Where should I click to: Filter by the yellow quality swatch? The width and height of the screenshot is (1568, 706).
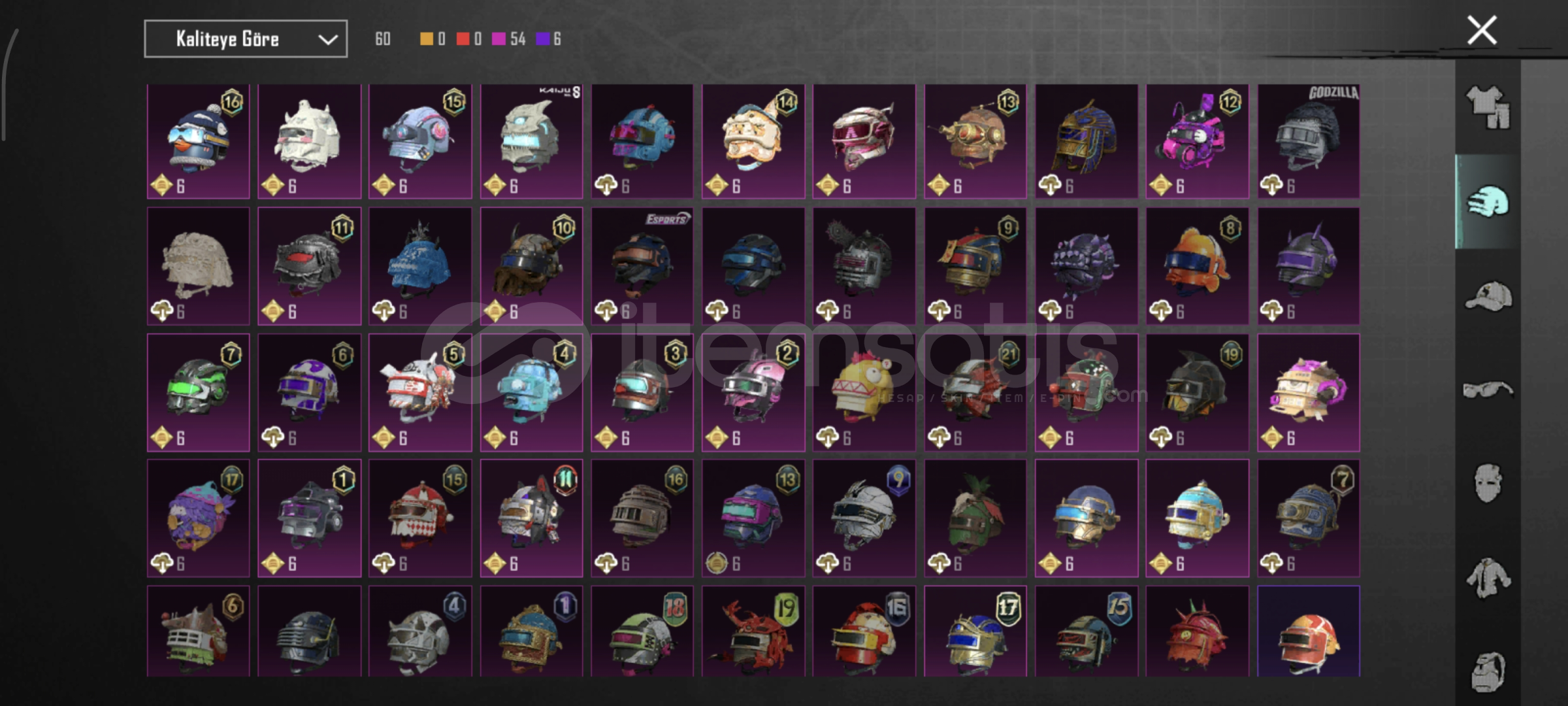(x=426, y=39)
